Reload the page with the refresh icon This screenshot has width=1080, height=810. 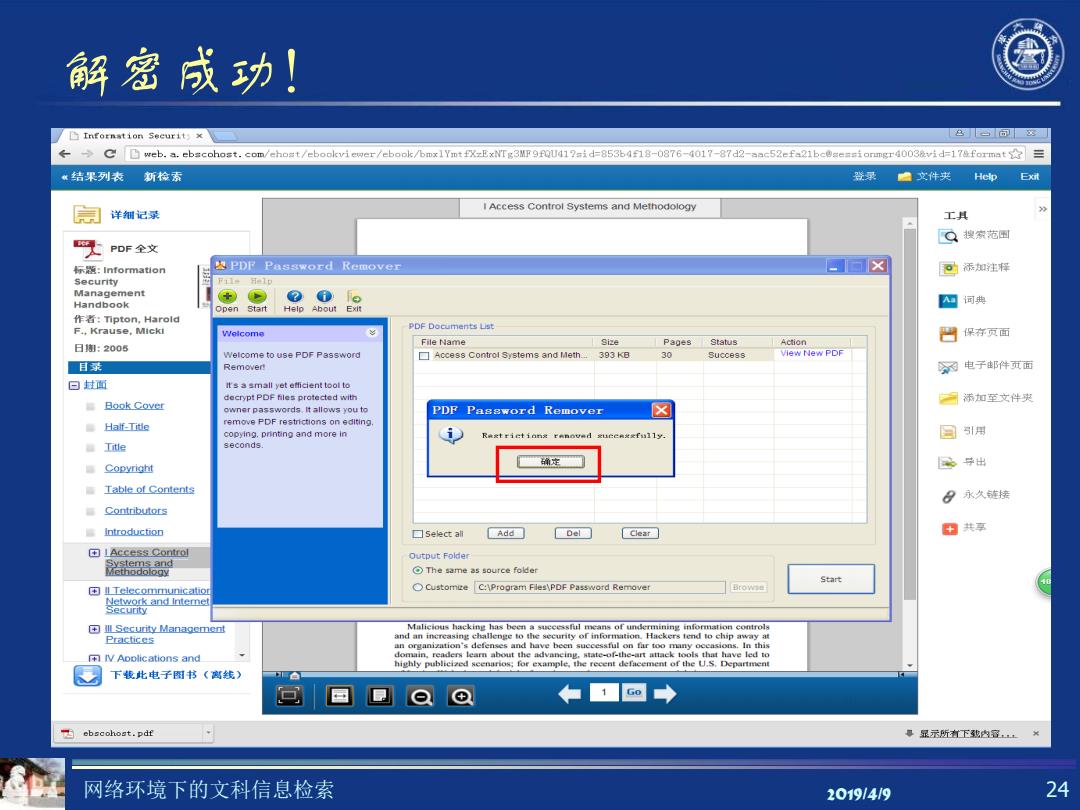(110, 154)
